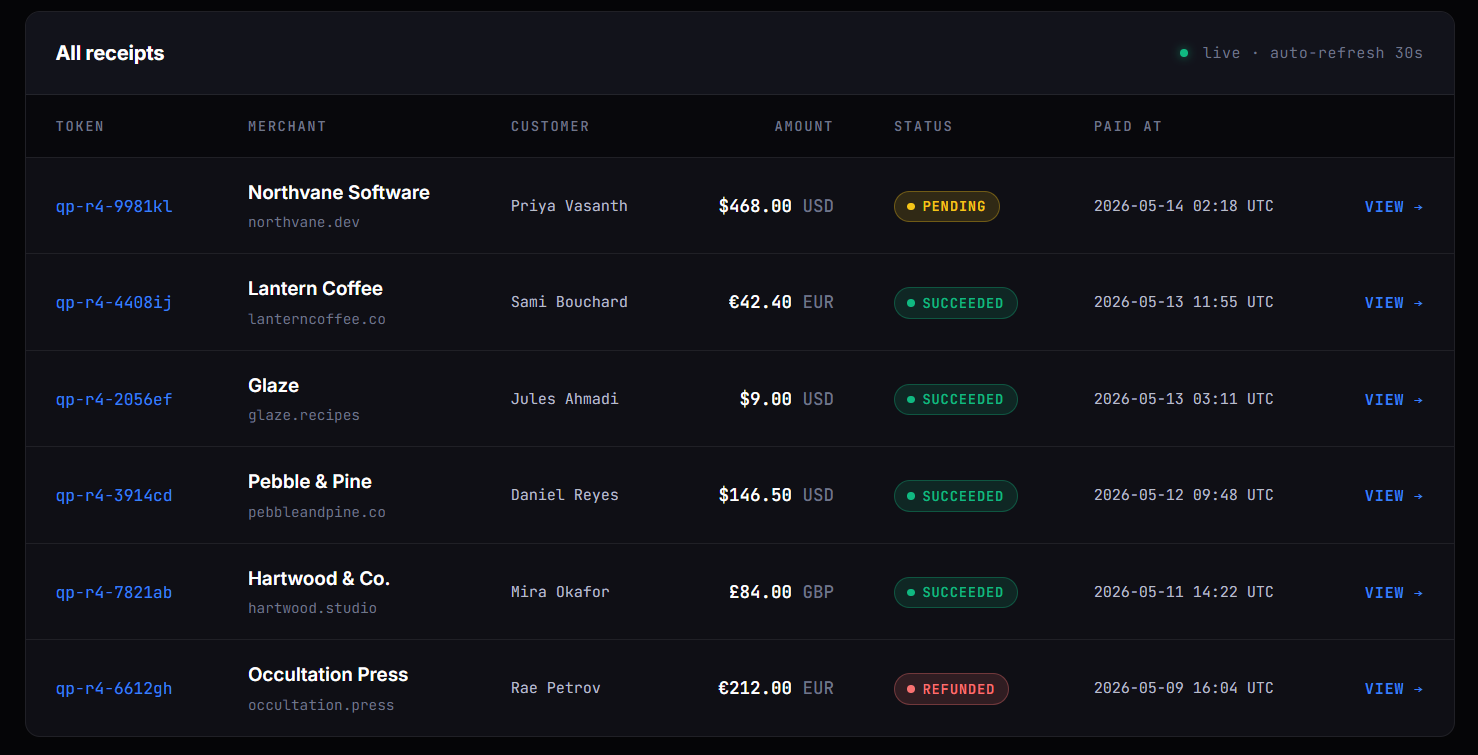The width and height of the screenshot is (1478, 755).
Task: Select the PENDING status badge
Action: pos(946,207)
